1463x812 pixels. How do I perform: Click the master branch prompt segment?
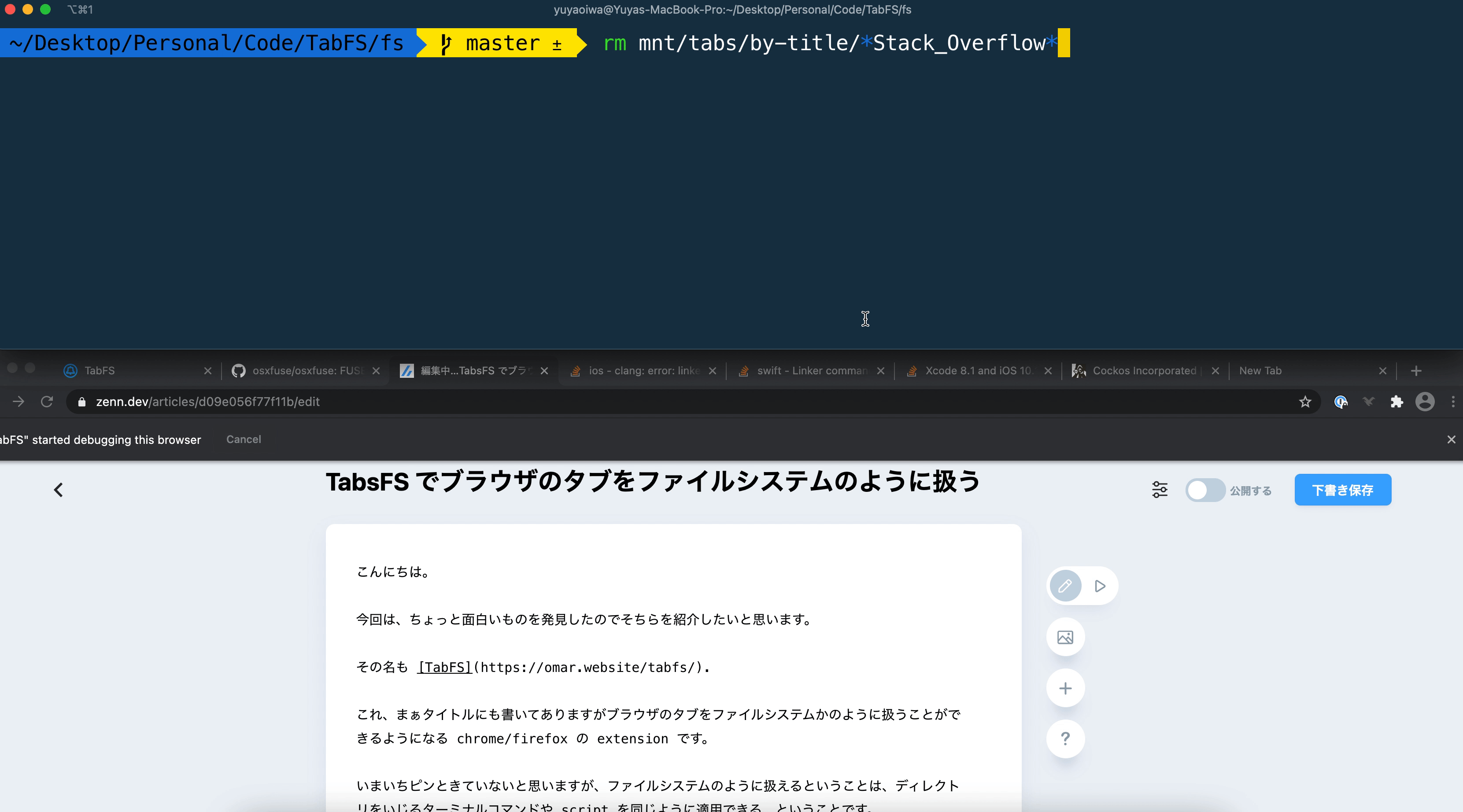pyautogui.click(x=502, y=43)
